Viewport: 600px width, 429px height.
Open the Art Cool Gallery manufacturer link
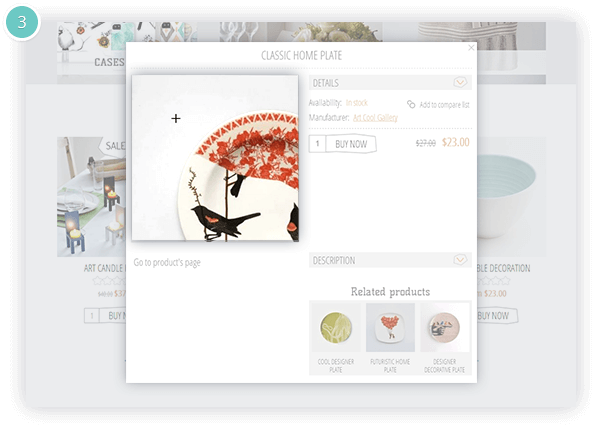[375, 117]
